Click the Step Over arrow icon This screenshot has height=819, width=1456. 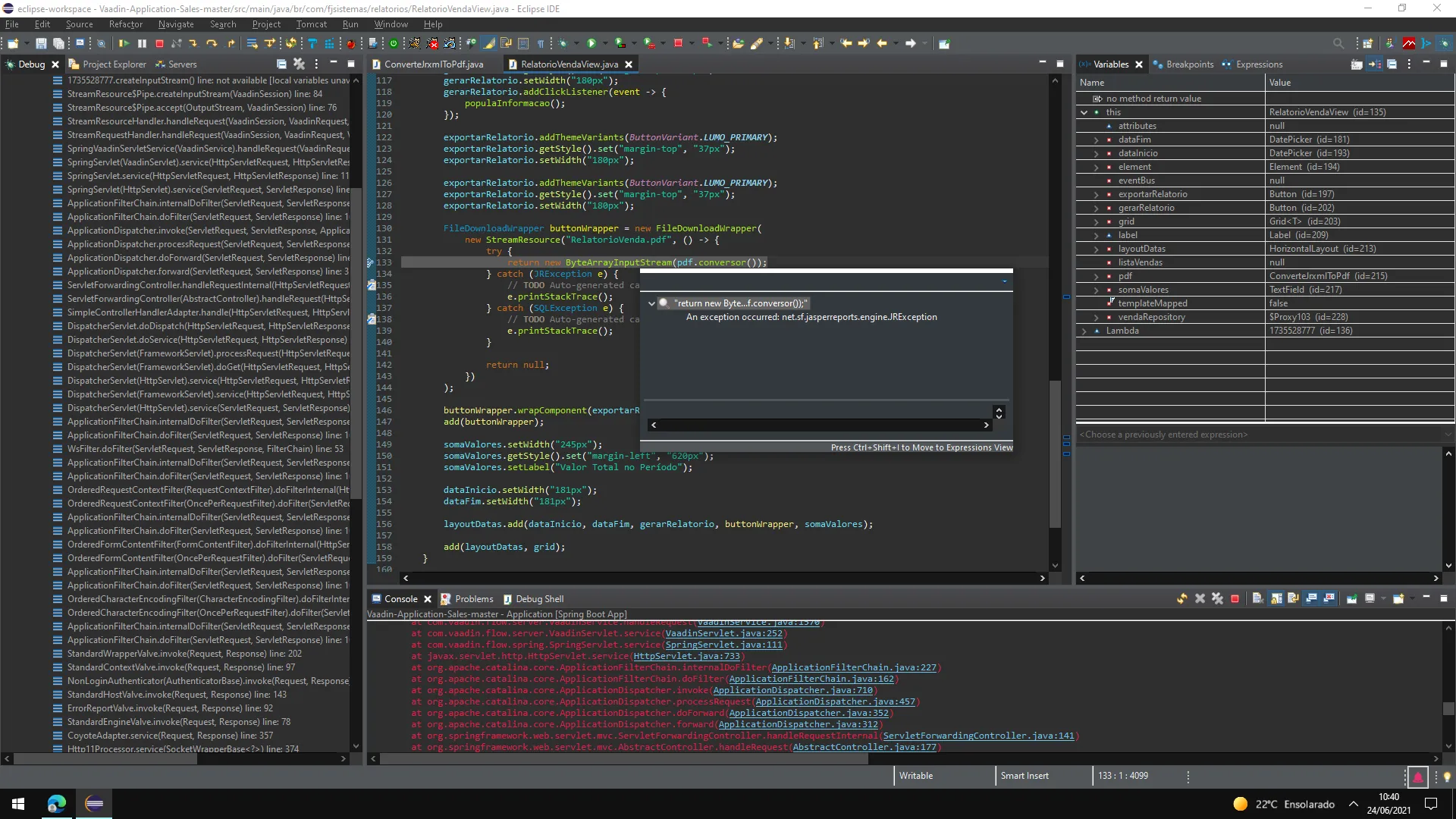coord(212,44)
